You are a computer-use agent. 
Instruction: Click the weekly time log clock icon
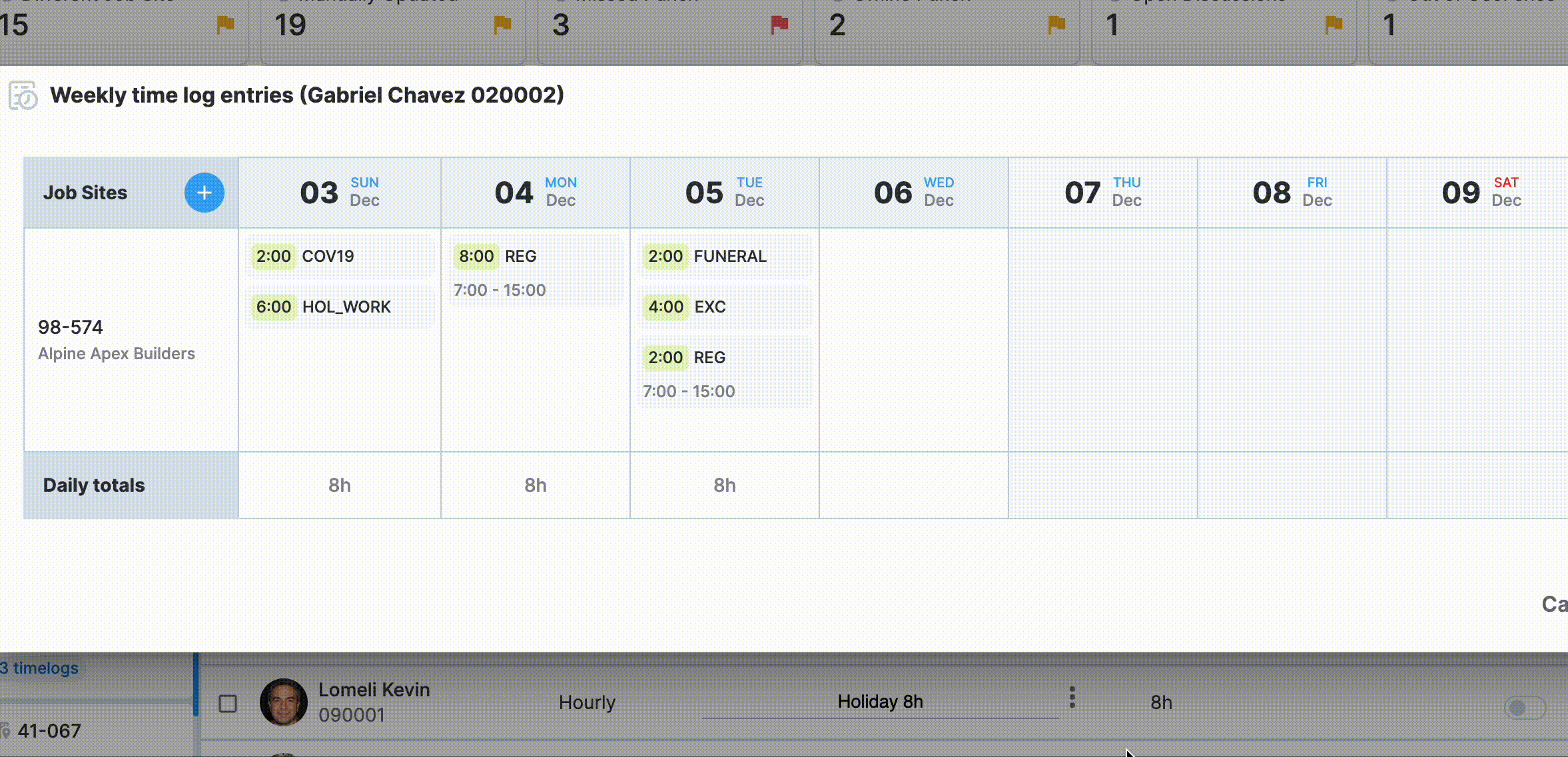[x=23, y=95]
